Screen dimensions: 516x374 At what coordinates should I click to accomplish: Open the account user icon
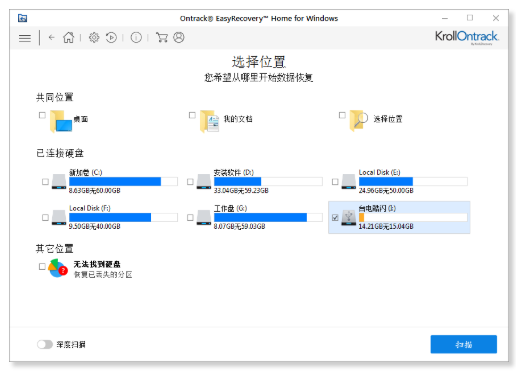[179, 37]
